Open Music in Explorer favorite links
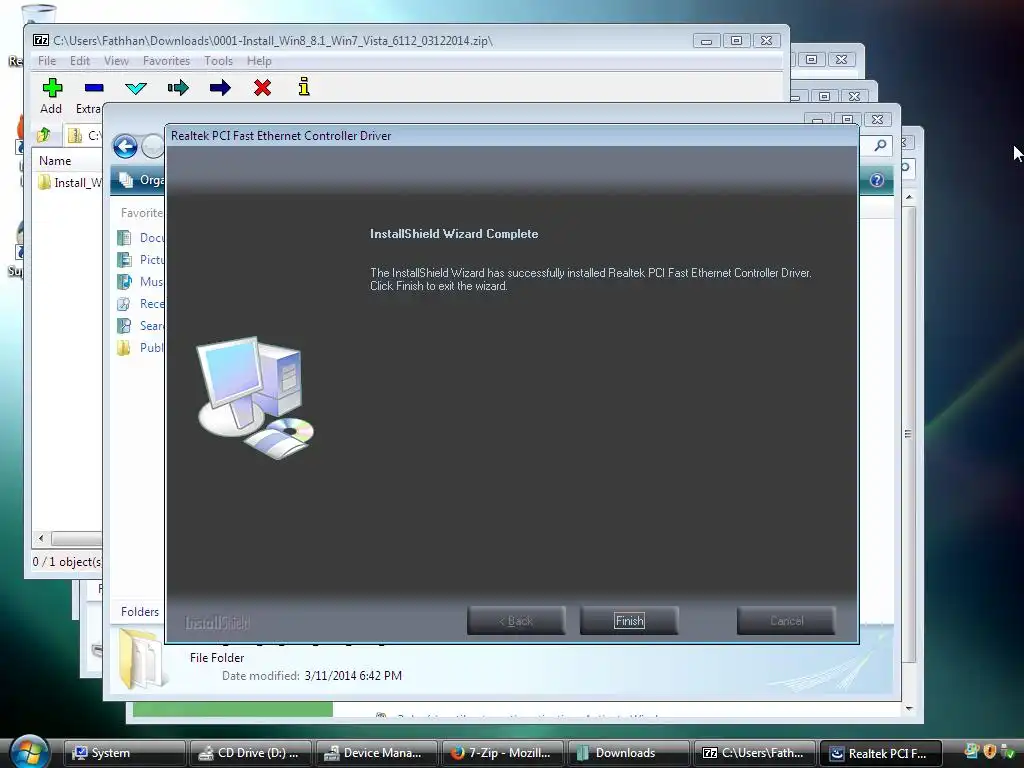The image size is (1024, 768). pyautogui.click(x=141, y=281)
